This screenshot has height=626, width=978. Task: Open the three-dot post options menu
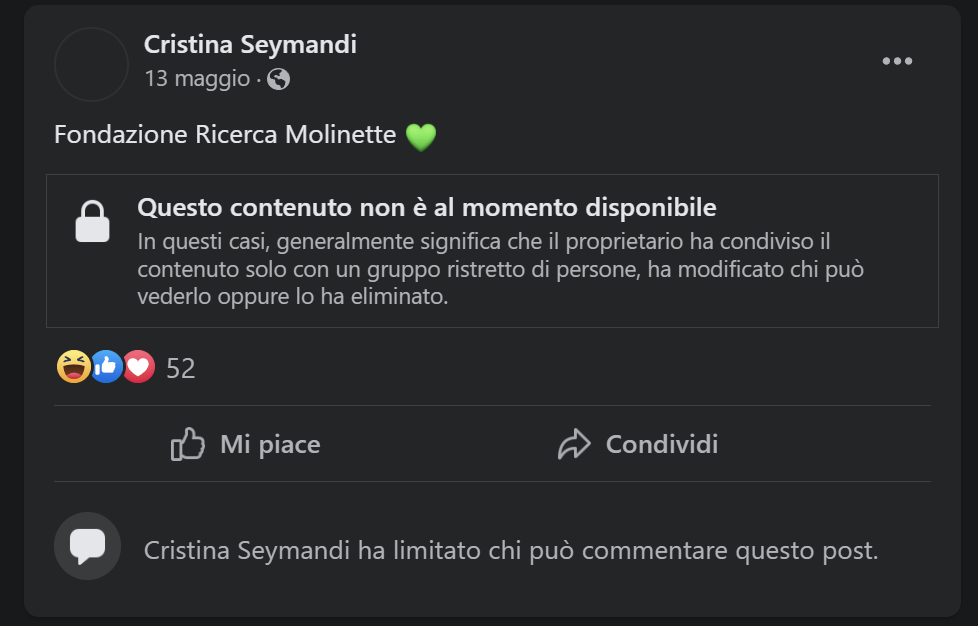point(897,62)
